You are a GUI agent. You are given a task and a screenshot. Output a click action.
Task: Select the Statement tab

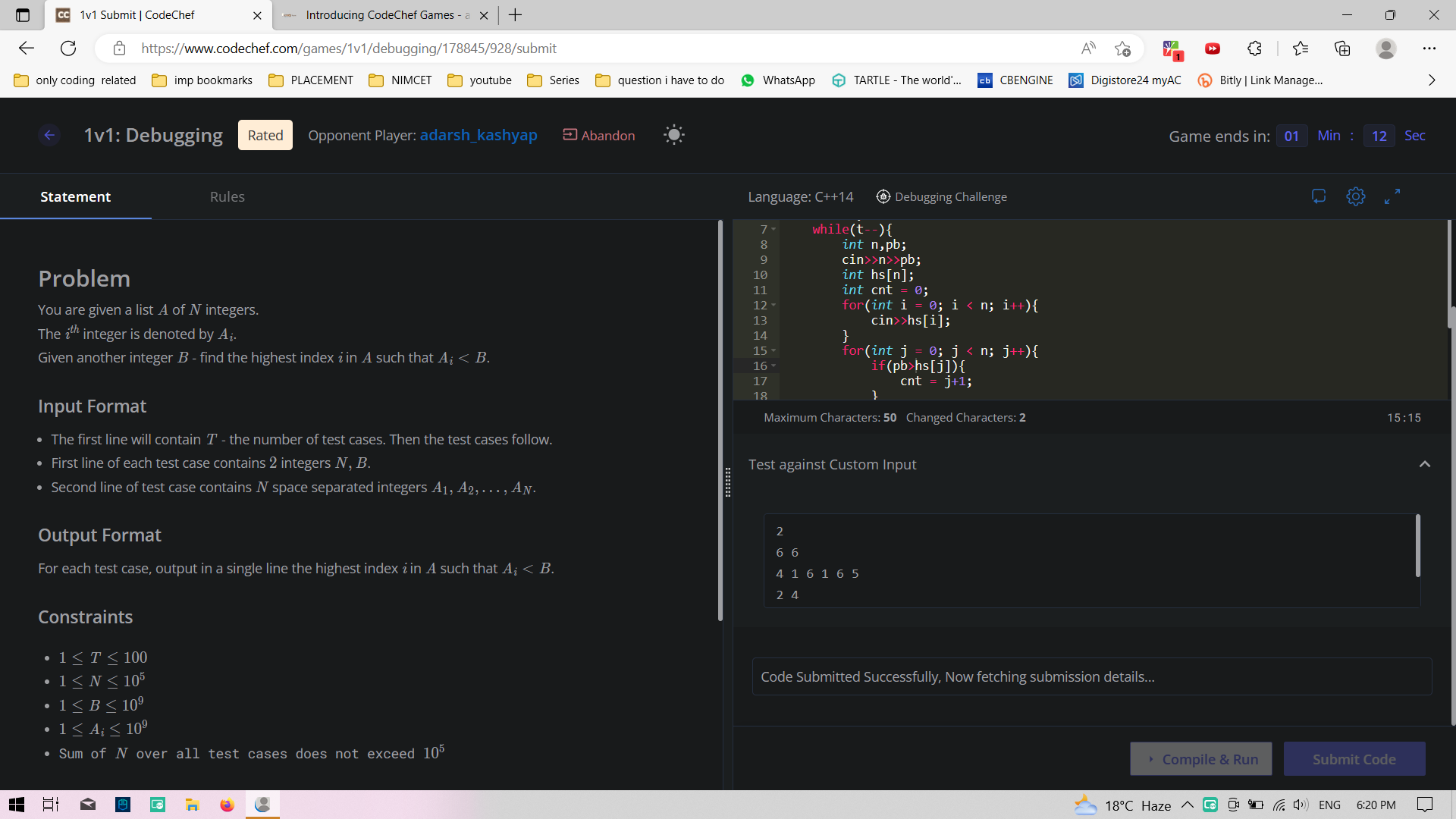click(x=75, y=197)
